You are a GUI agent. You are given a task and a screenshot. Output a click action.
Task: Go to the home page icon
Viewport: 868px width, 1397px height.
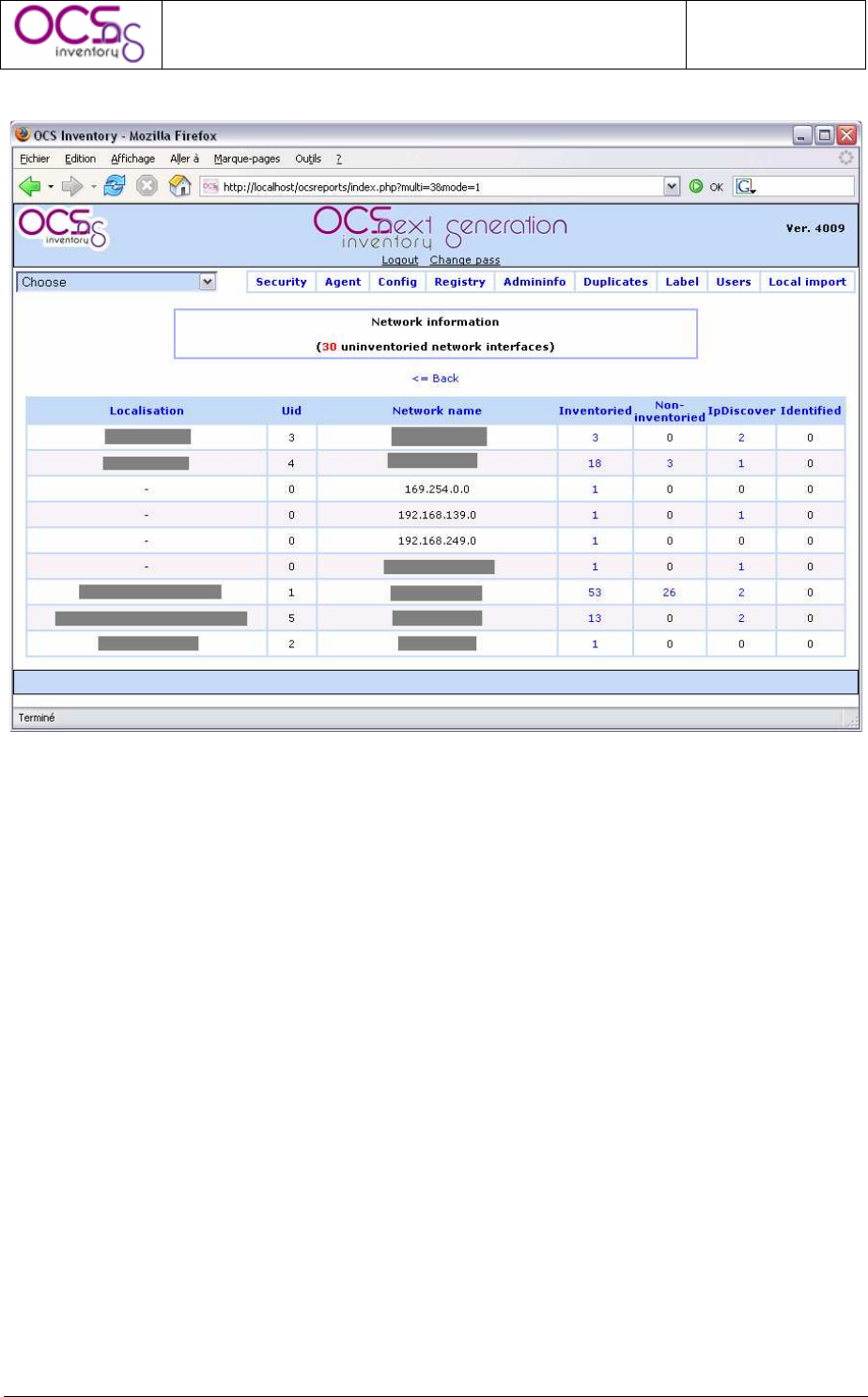pyautogui.click(x=179, y=186)
